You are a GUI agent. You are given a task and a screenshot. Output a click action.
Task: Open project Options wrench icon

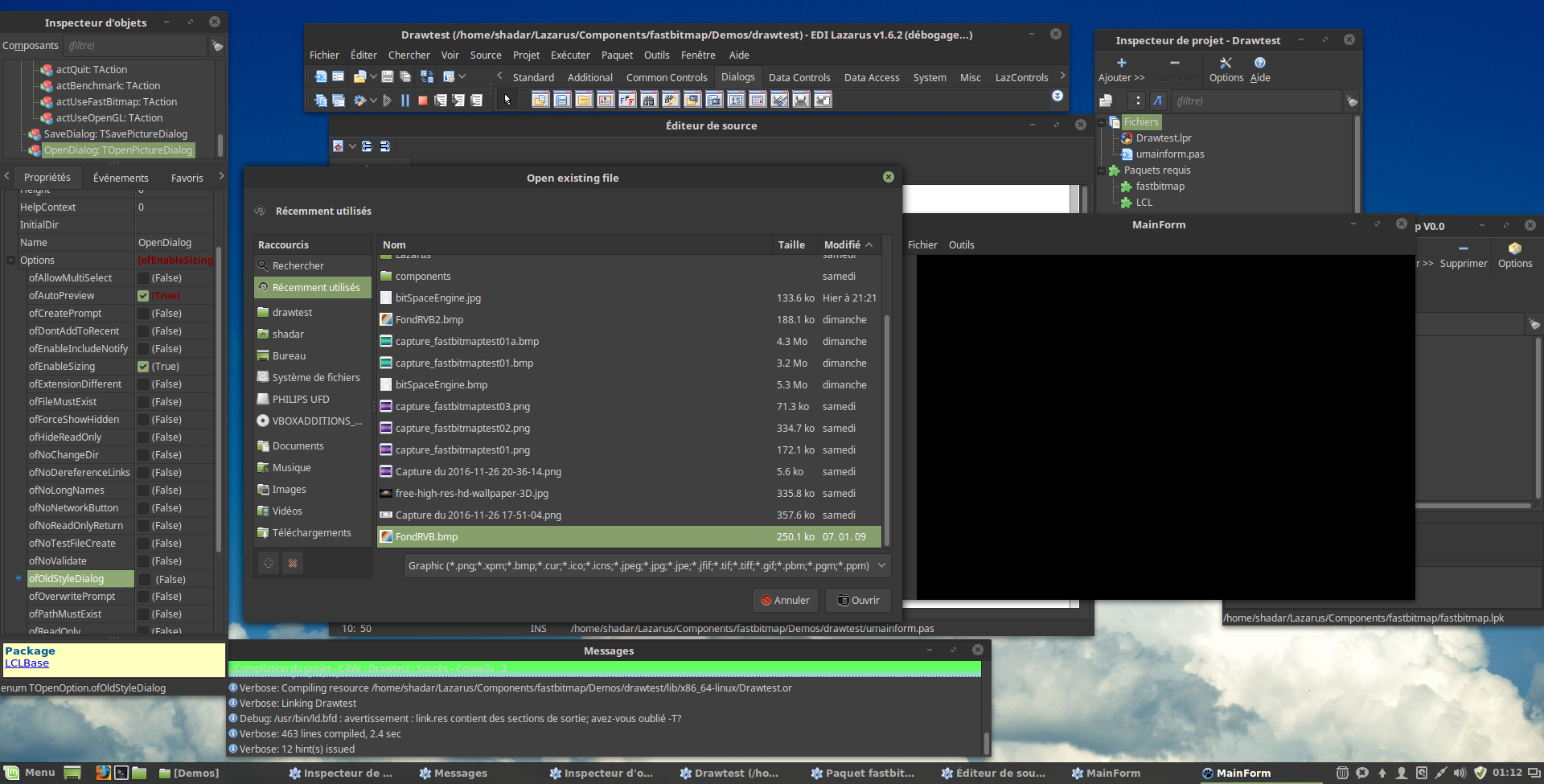(1226, 63)
